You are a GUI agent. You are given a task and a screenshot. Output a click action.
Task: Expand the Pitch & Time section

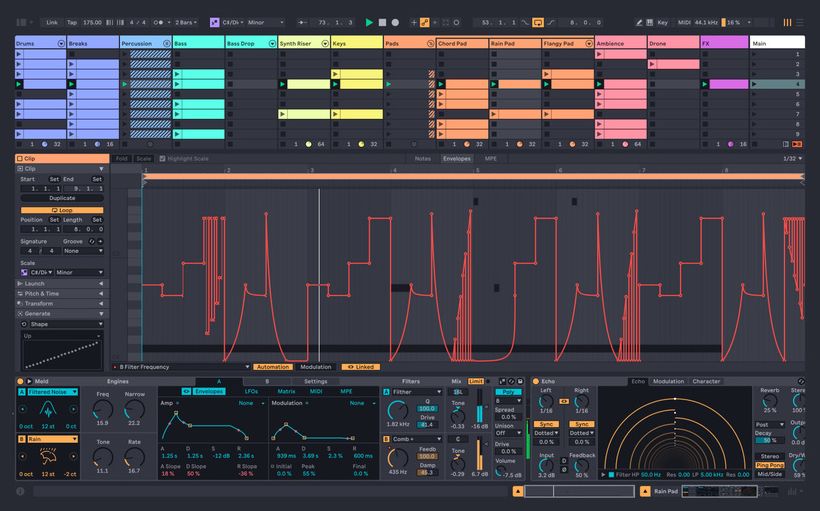(60, 294)
